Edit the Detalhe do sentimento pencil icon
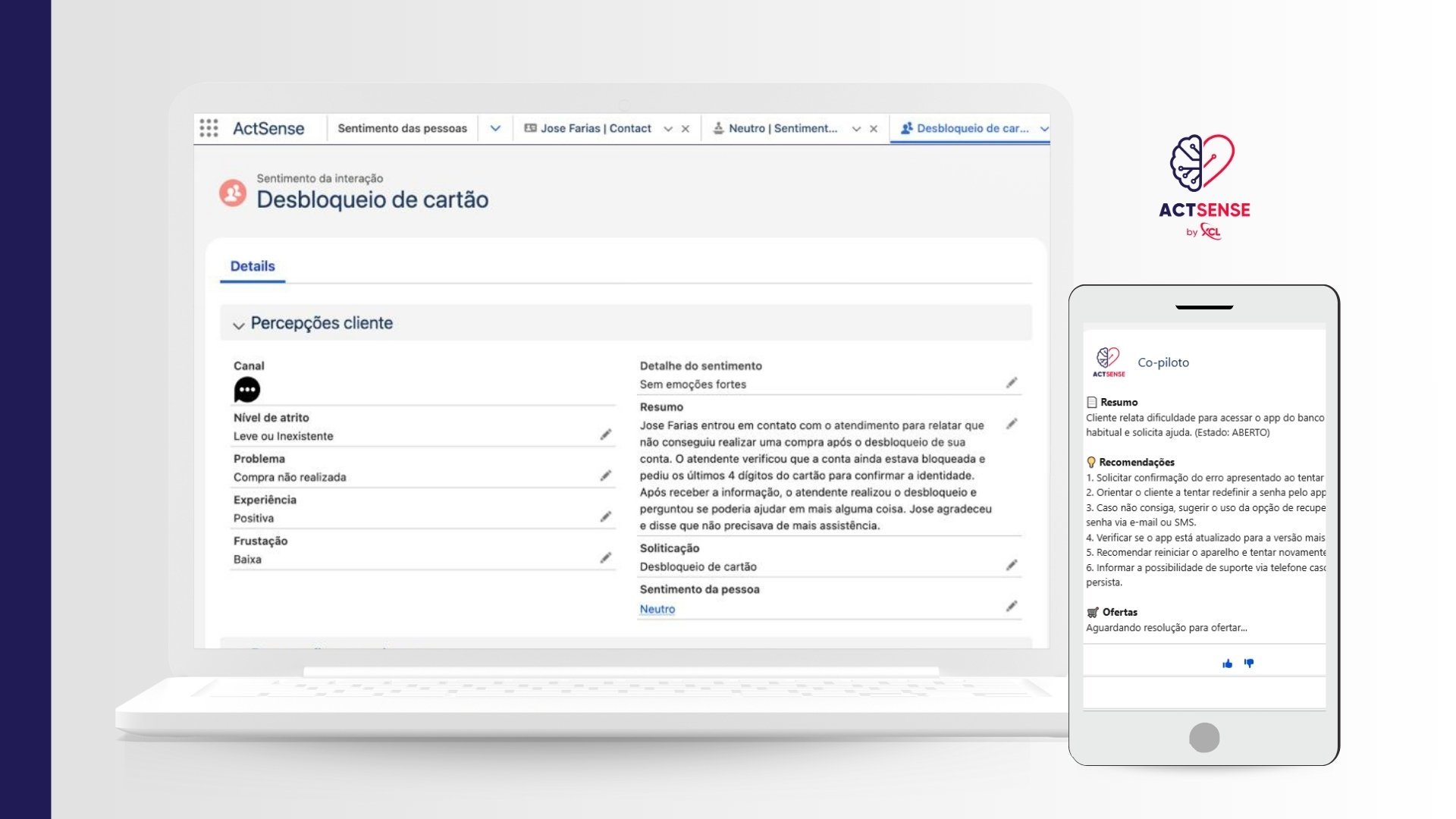The width and height of the screenshot is (1456, 819). [x=1011, y=383]
